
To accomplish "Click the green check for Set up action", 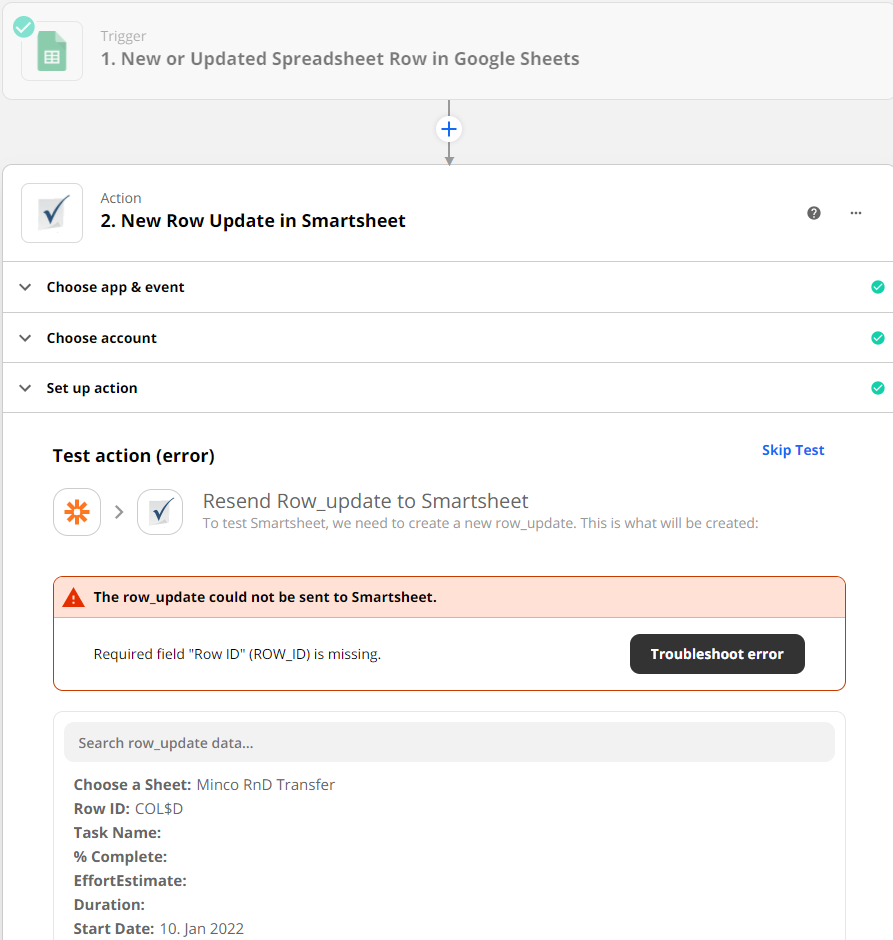I will (x=878, y=388).
